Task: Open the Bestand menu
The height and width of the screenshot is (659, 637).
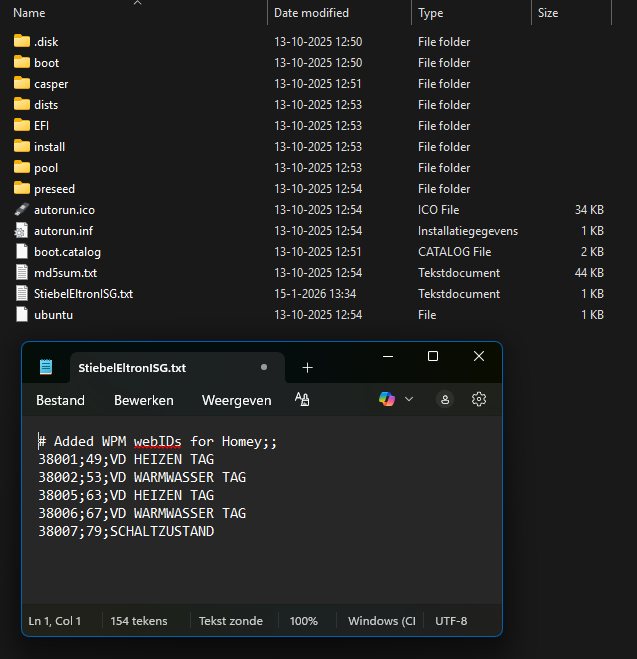Action: click(60, 400)
